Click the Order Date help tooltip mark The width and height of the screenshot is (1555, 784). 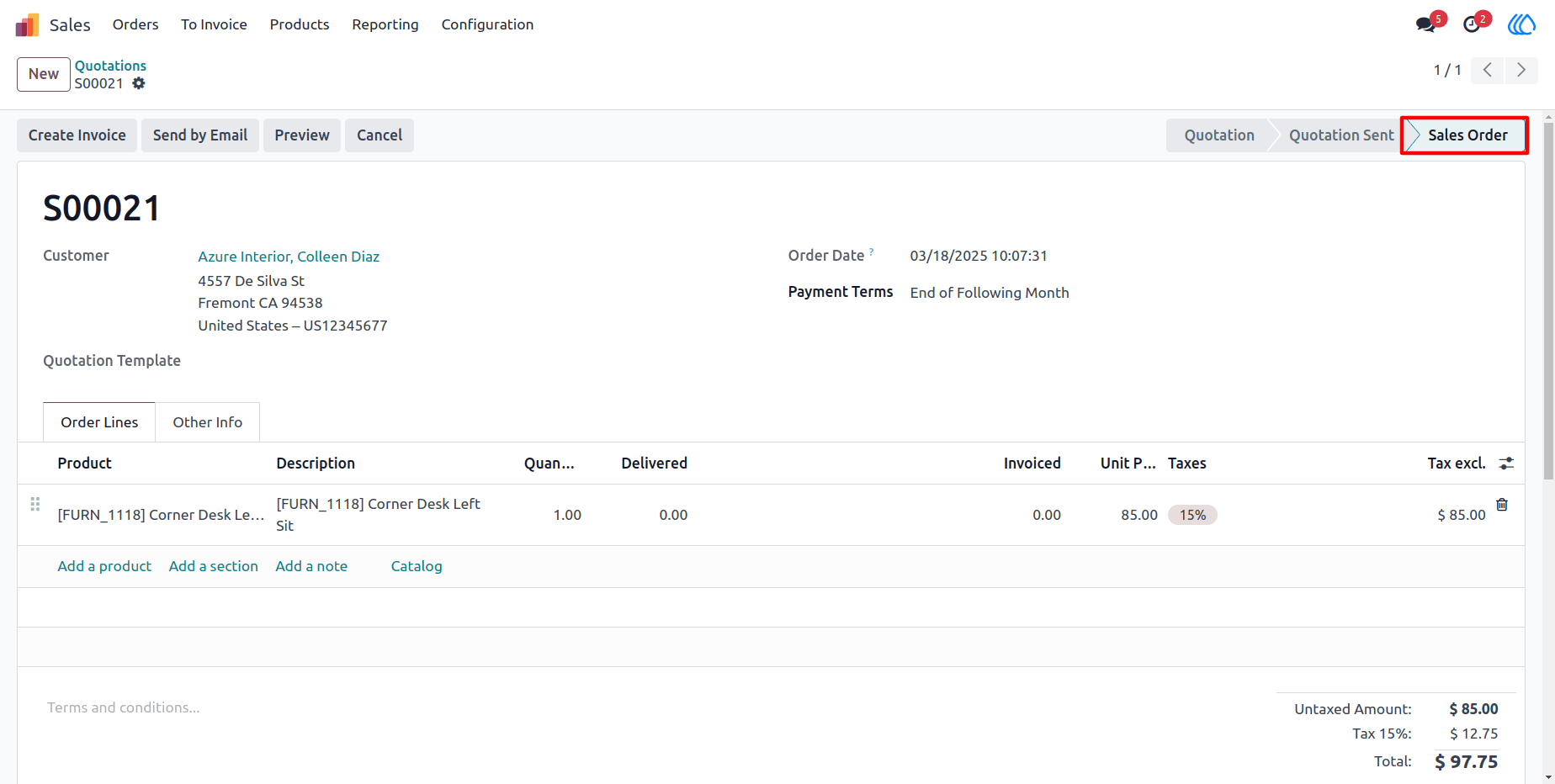tap(872, 251)
